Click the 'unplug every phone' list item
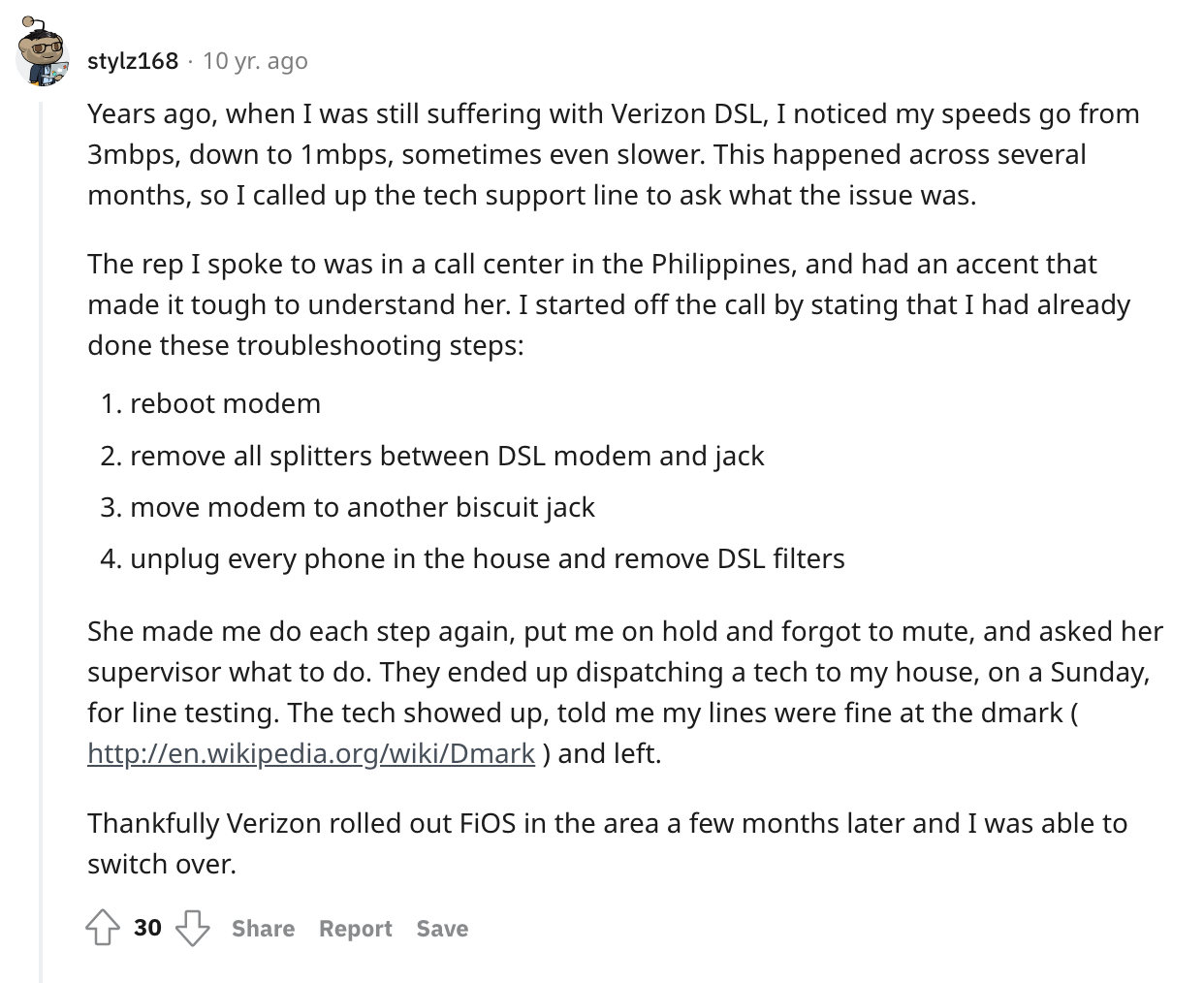The height and width of the screenshot is (983, 1204). click(487, 558)
